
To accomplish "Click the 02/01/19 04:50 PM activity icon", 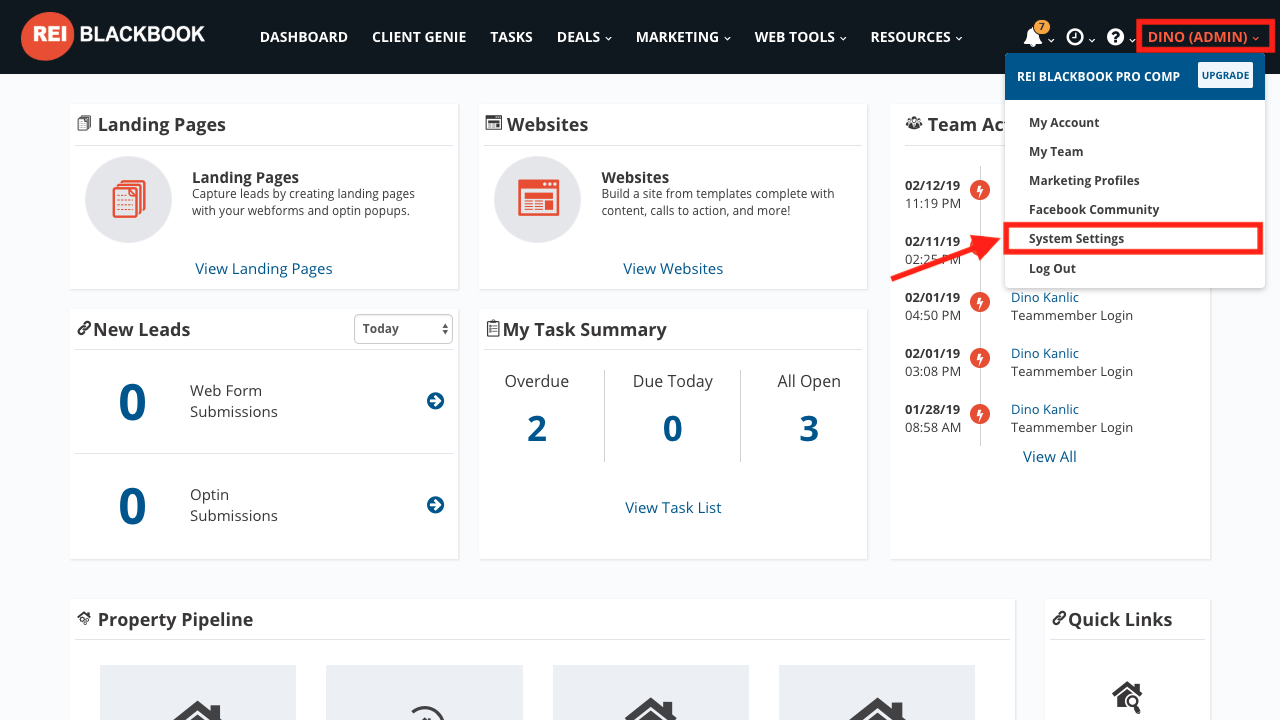I will click(981, 302).
